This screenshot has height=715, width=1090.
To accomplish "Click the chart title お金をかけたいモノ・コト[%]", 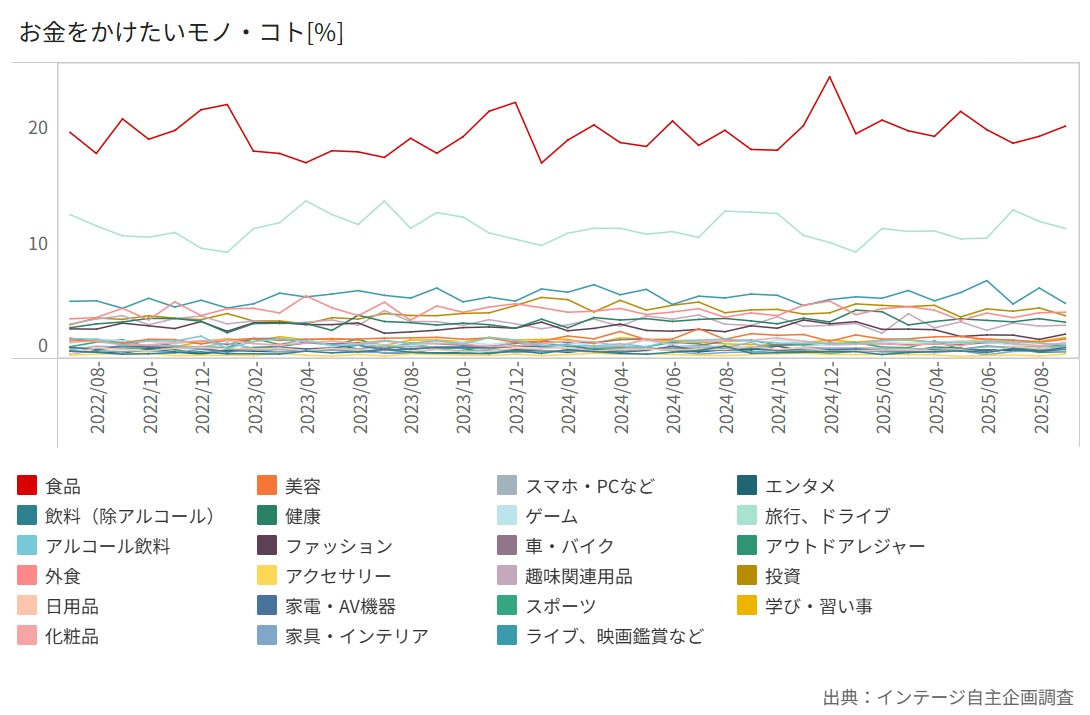I will click(181, 33).
